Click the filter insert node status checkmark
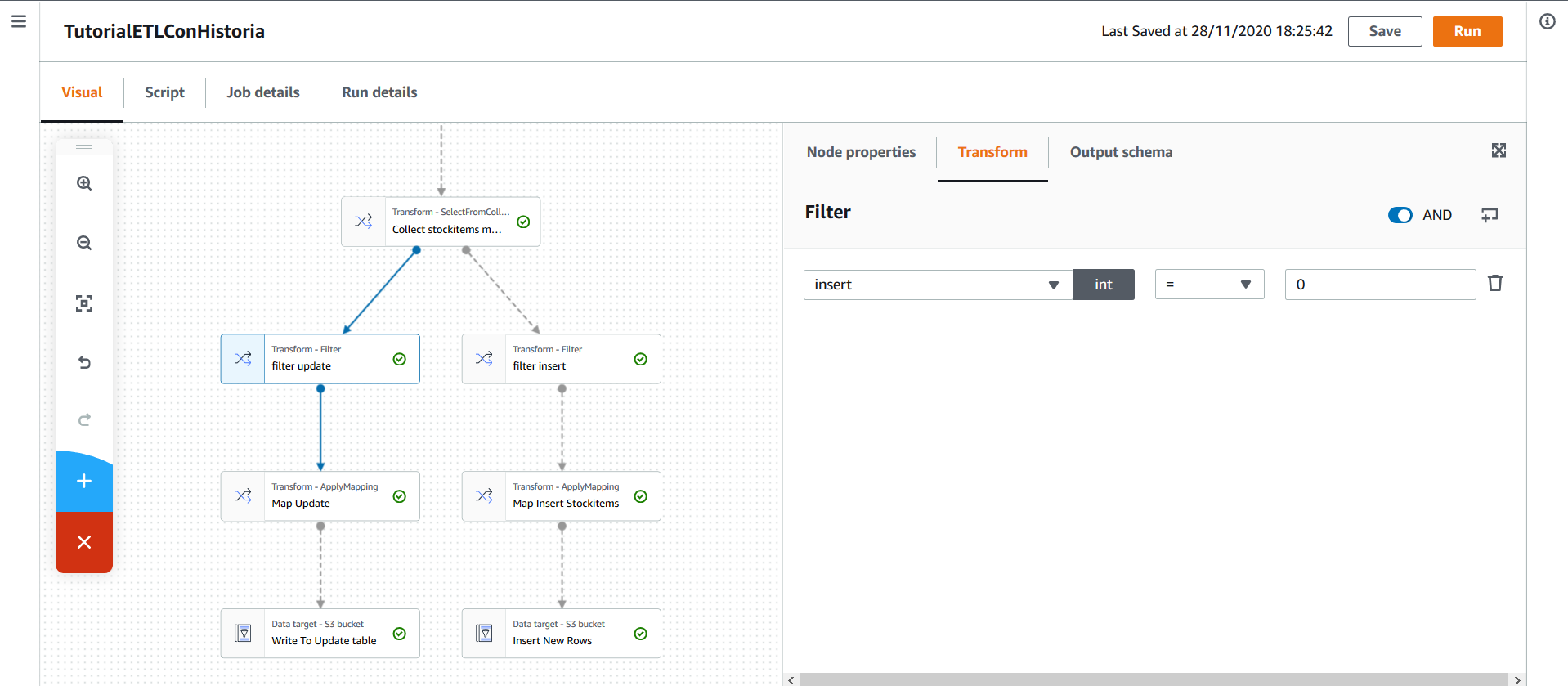This screenshot has width=1568, height=686. tap(641, 359)
